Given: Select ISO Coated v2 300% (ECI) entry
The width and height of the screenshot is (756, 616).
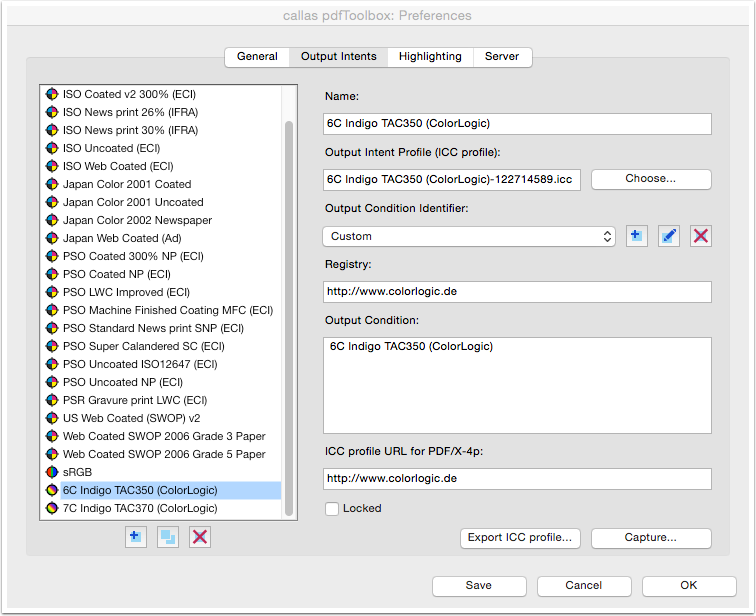Looking at the screenshot, I should 163,94.
